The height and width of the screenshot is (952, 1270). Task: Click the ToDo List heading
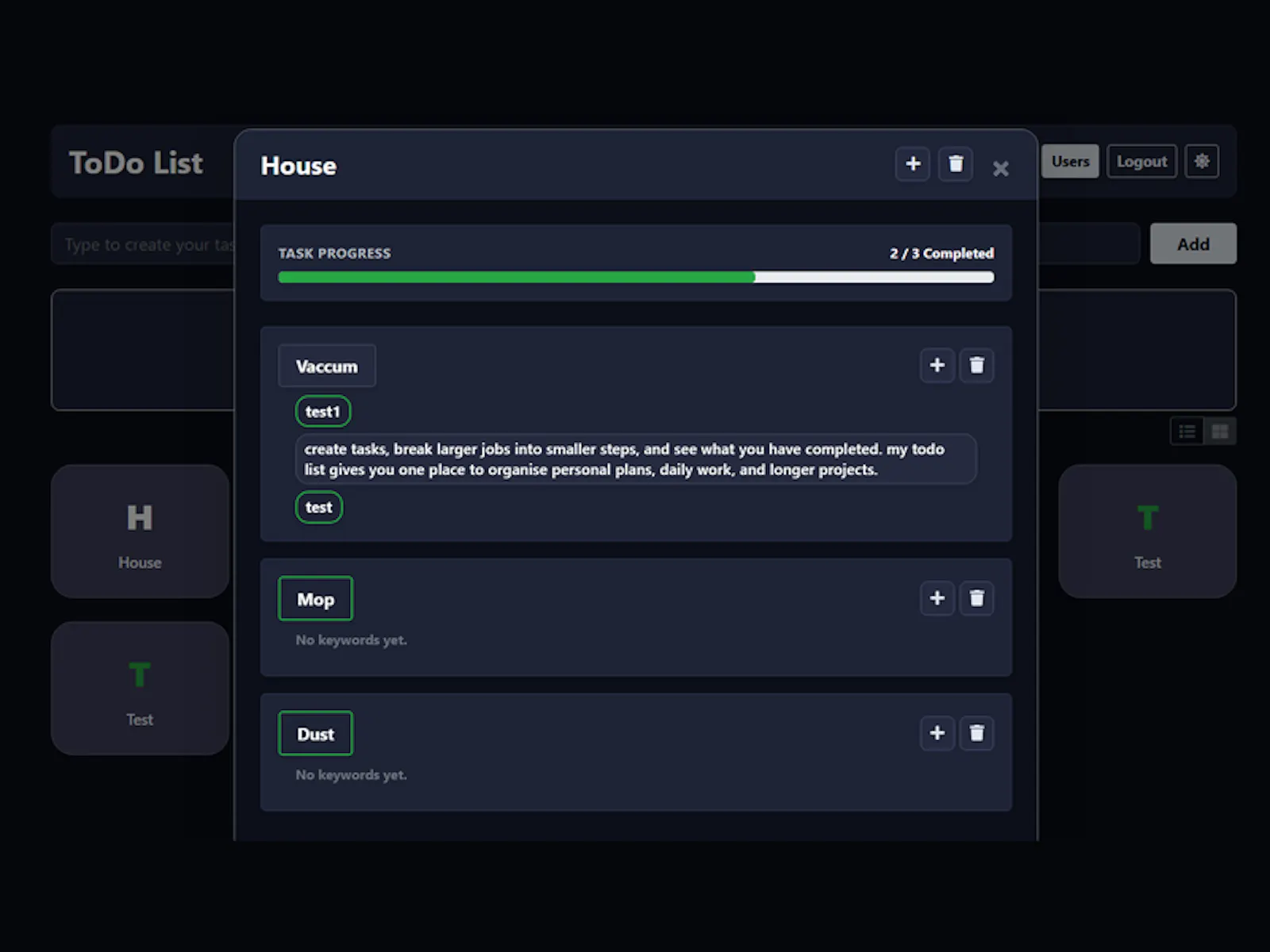[137, 163]
